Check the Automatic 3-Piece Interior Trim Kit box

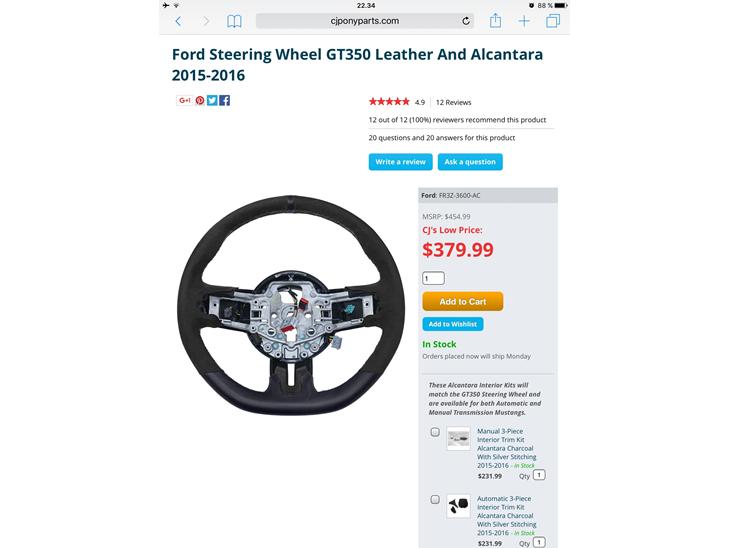[x=435, y=500]
